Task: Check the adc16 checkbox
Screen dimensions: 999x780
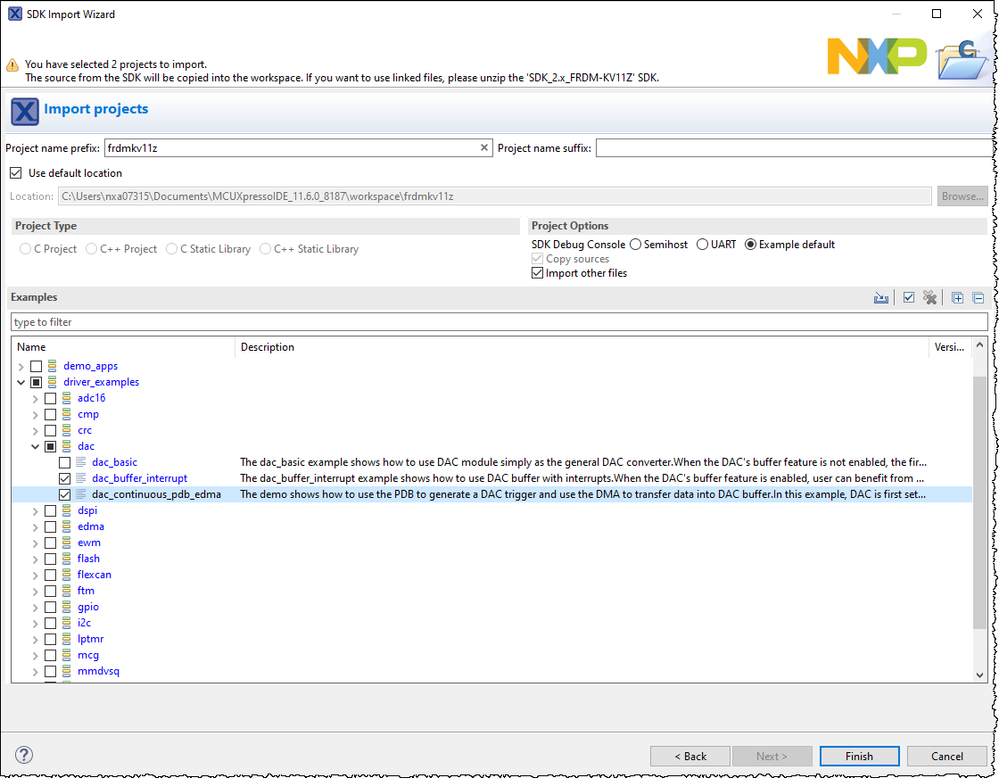Action: 50,398
